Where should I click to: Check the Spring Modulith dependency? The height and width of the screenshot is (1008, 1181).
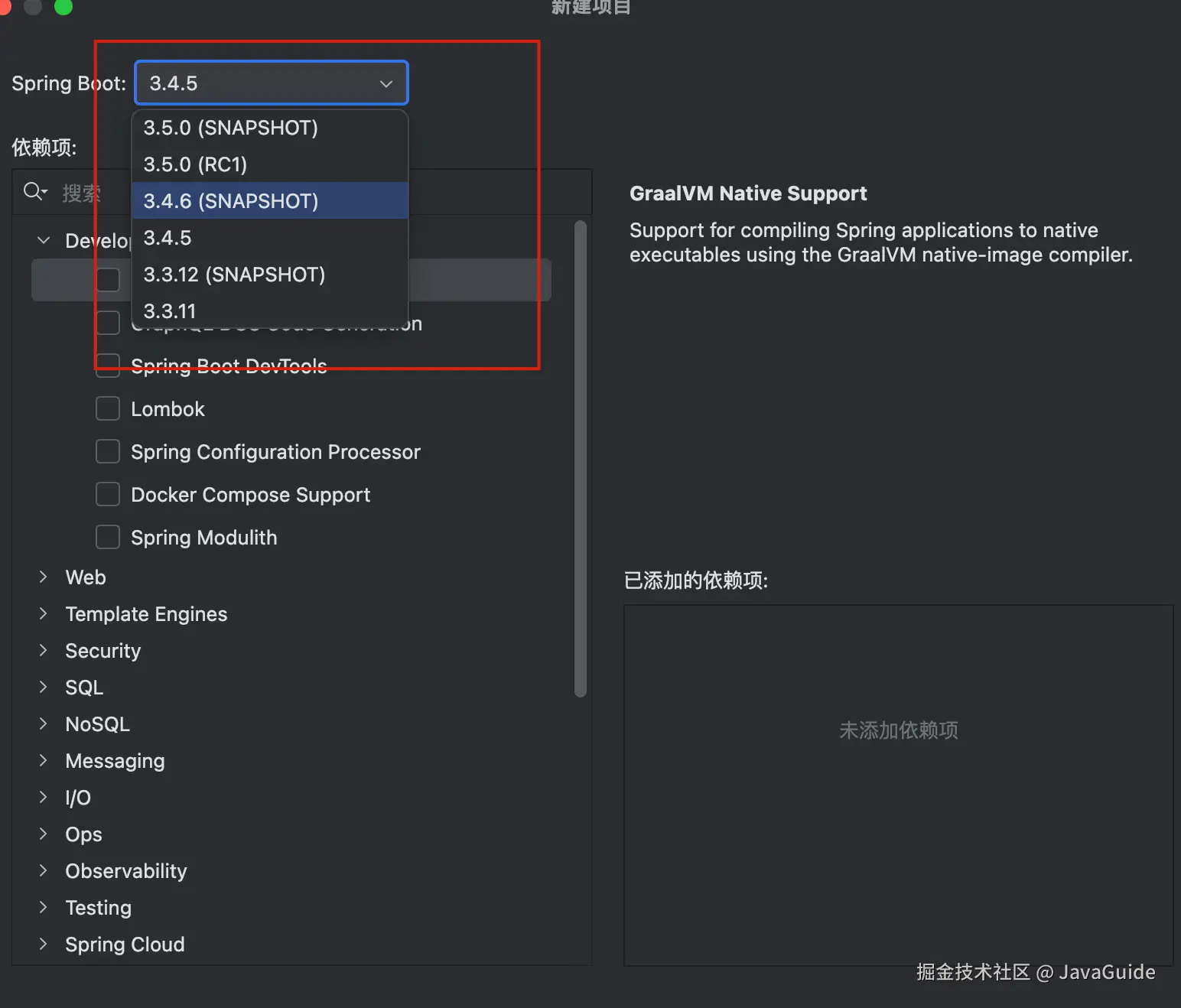[x=108, y=537]
